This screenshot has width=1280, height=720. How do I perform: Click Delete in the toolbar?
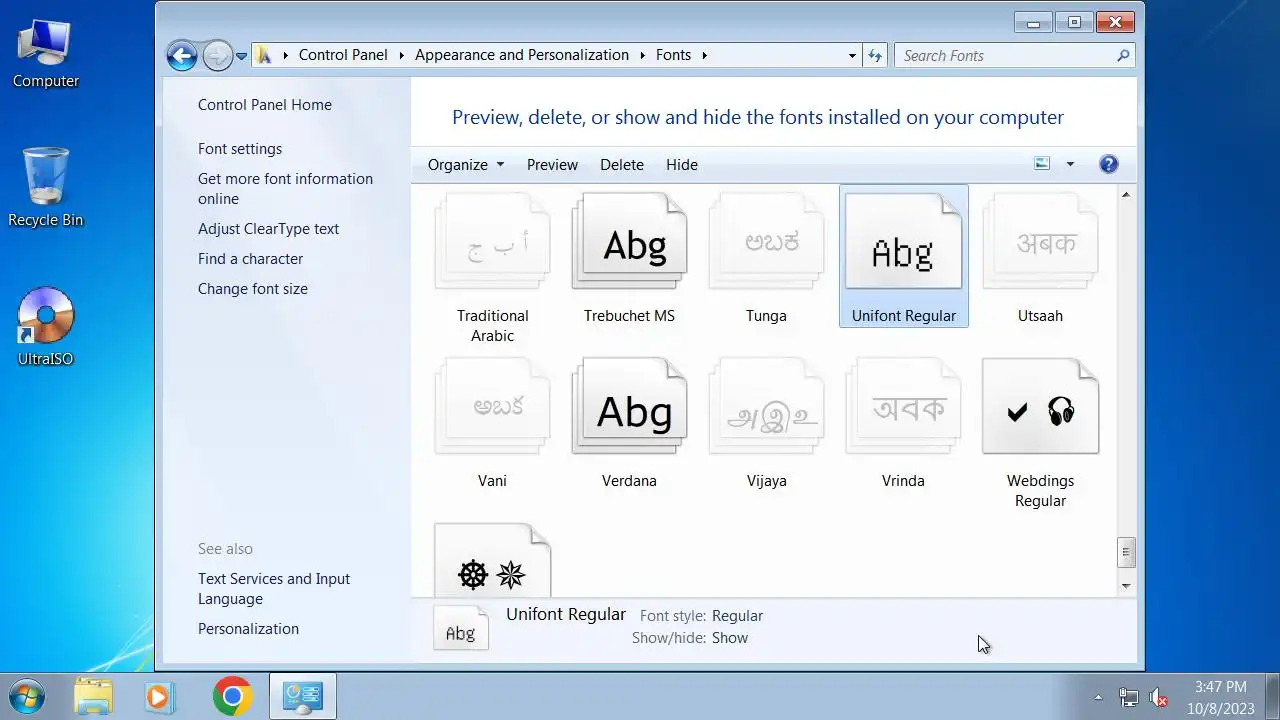622,164
